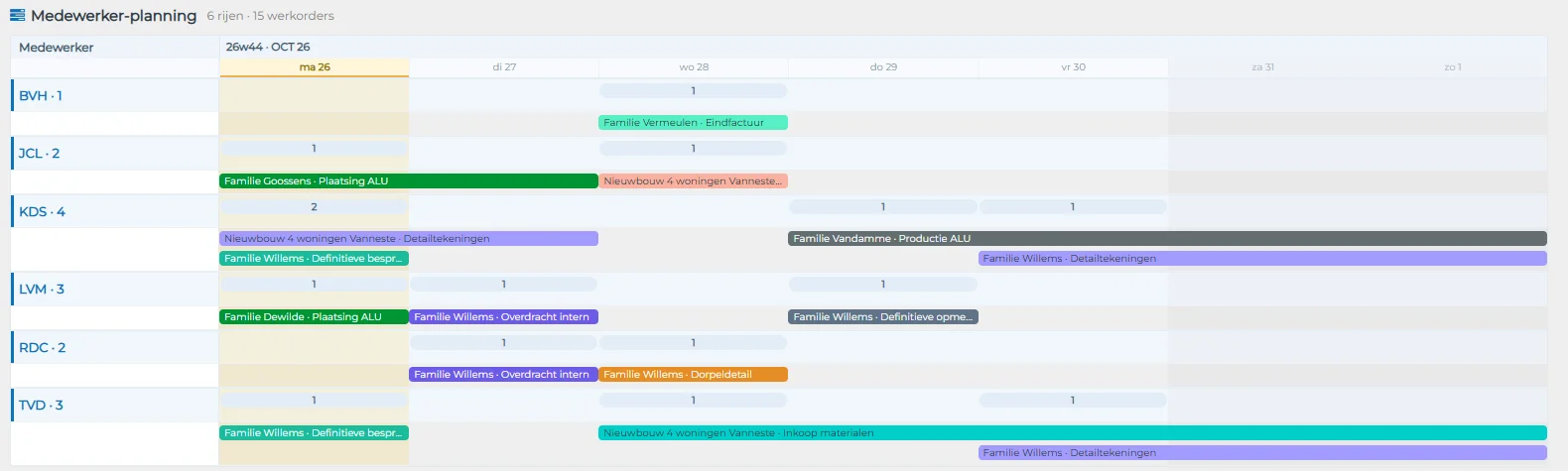The height and width of the screenshot is (471, 1568).
Task: Open Familie Willems · Definitieve opme... bar
Action: (883, 317)
